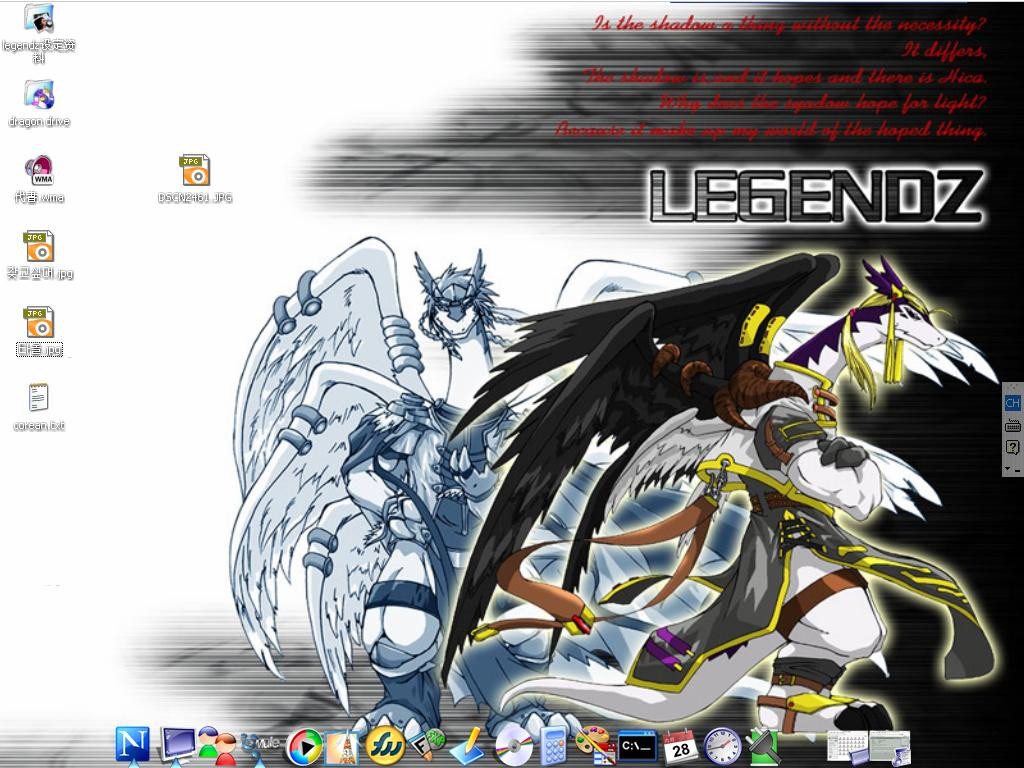Screen dimensions: 1024x768
Task: Open the clock icon in the dock
Action: pos(722,746)
